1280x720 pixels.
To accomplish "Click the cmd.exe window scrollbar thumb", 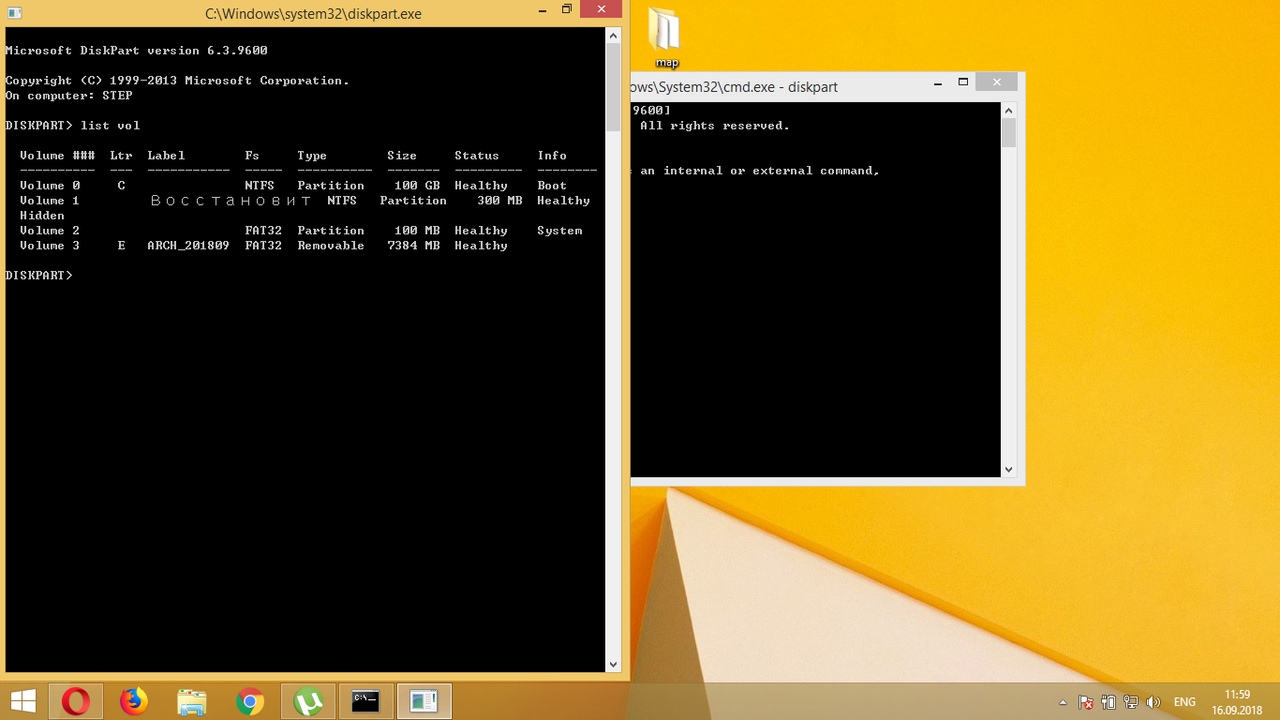I will pyautogui.click(x=1008, y=133).
